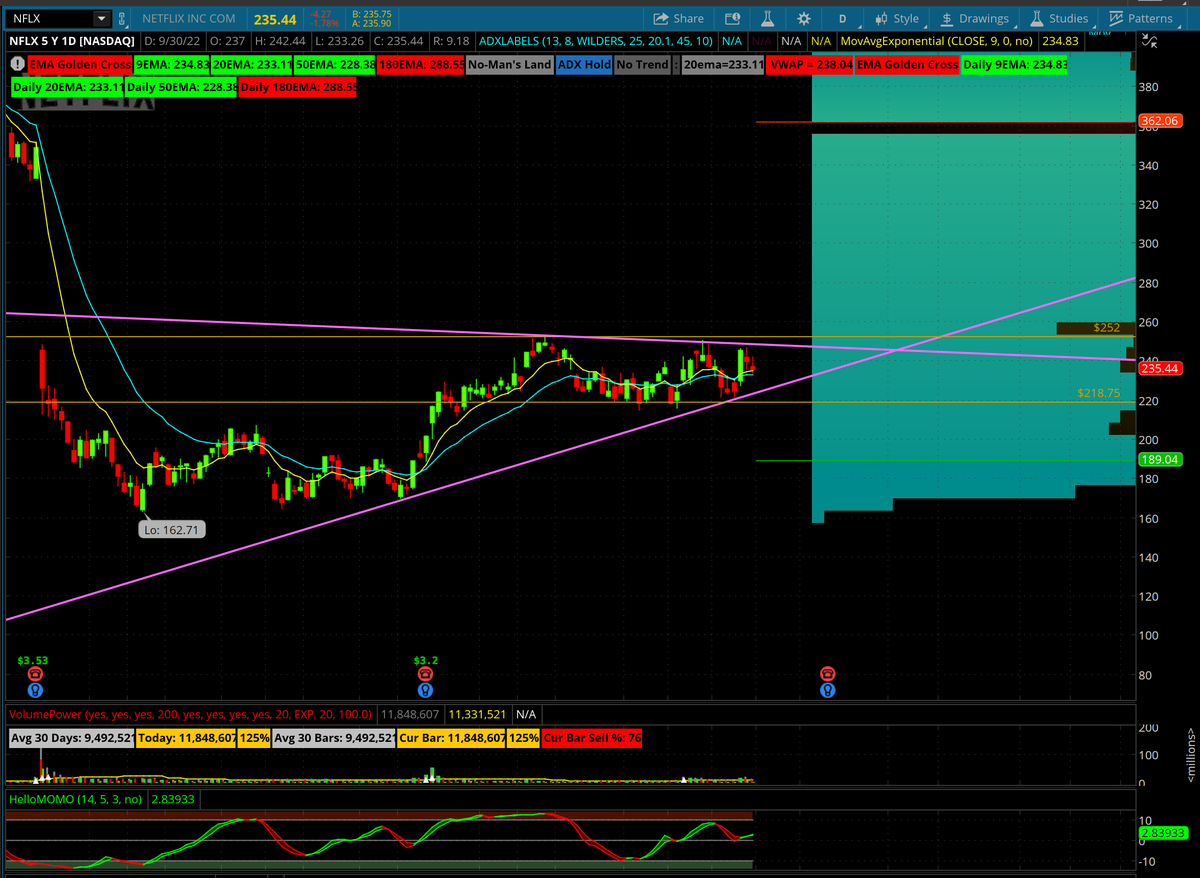Click the No Trend label
The image size is (1200, 878).
[641, 64]
